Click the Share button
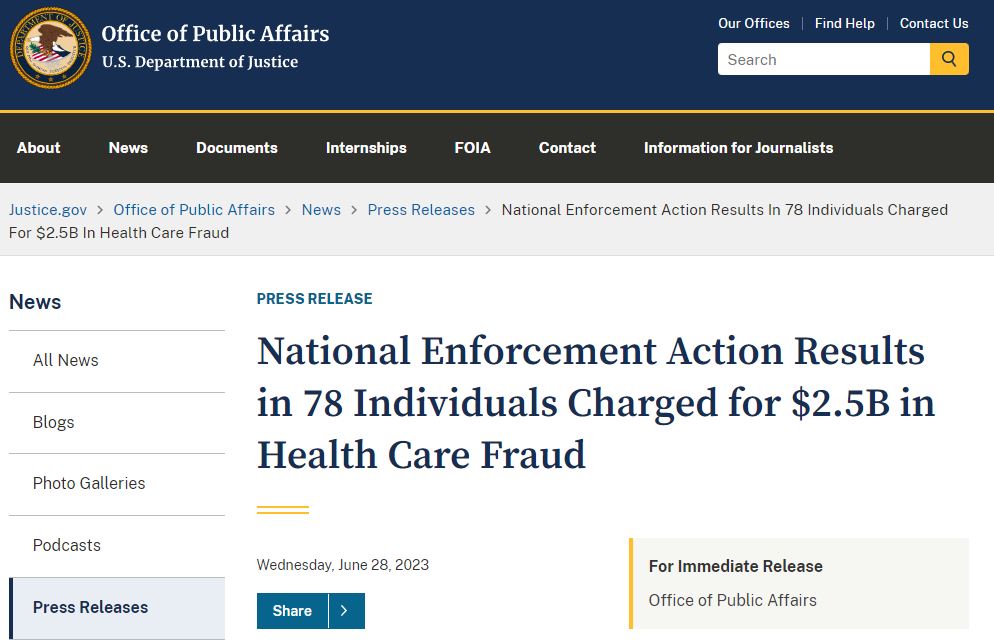Image resolution: width=994 pixels, height=640 pixels. (x=292, y=611)
